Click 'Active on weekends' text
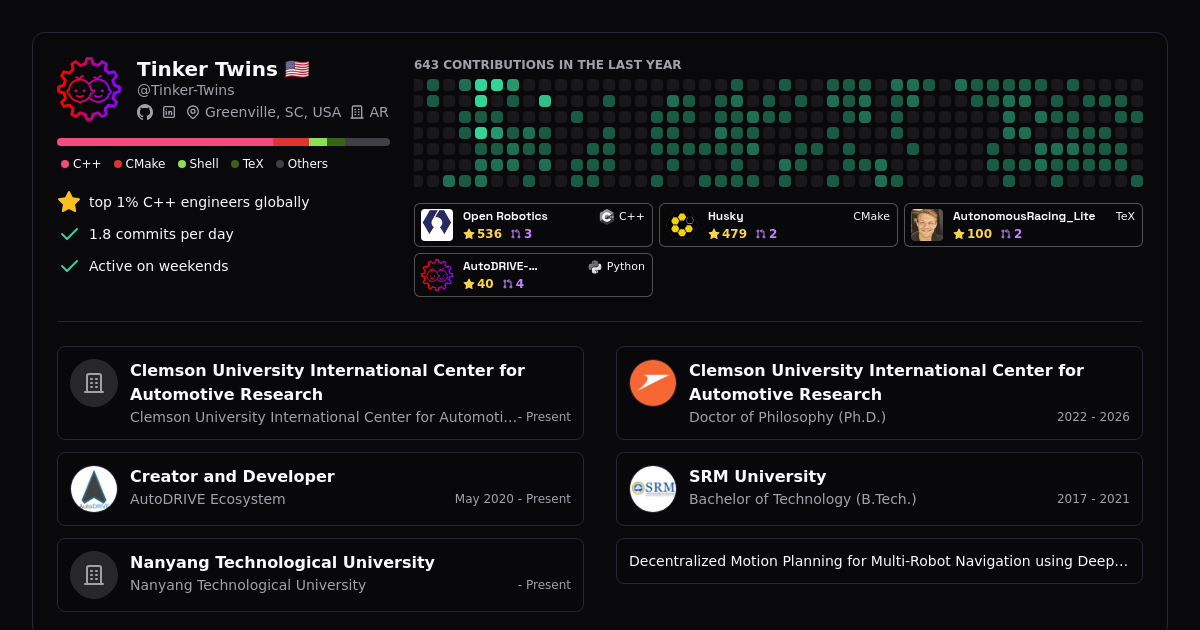This screenshot has width=1200, height=630. 159,266
